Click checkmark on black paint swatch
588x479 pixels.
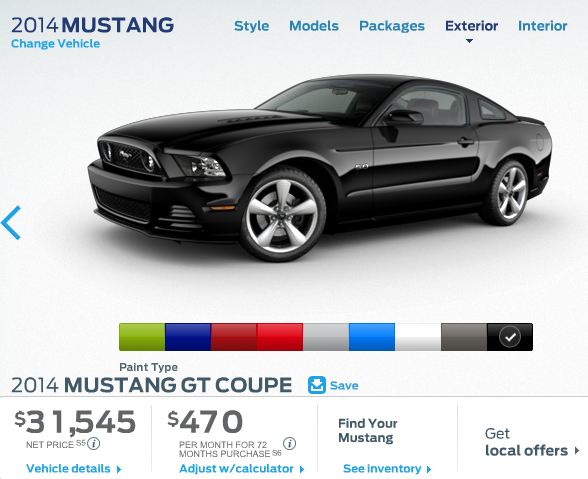[x=510, y=337]
